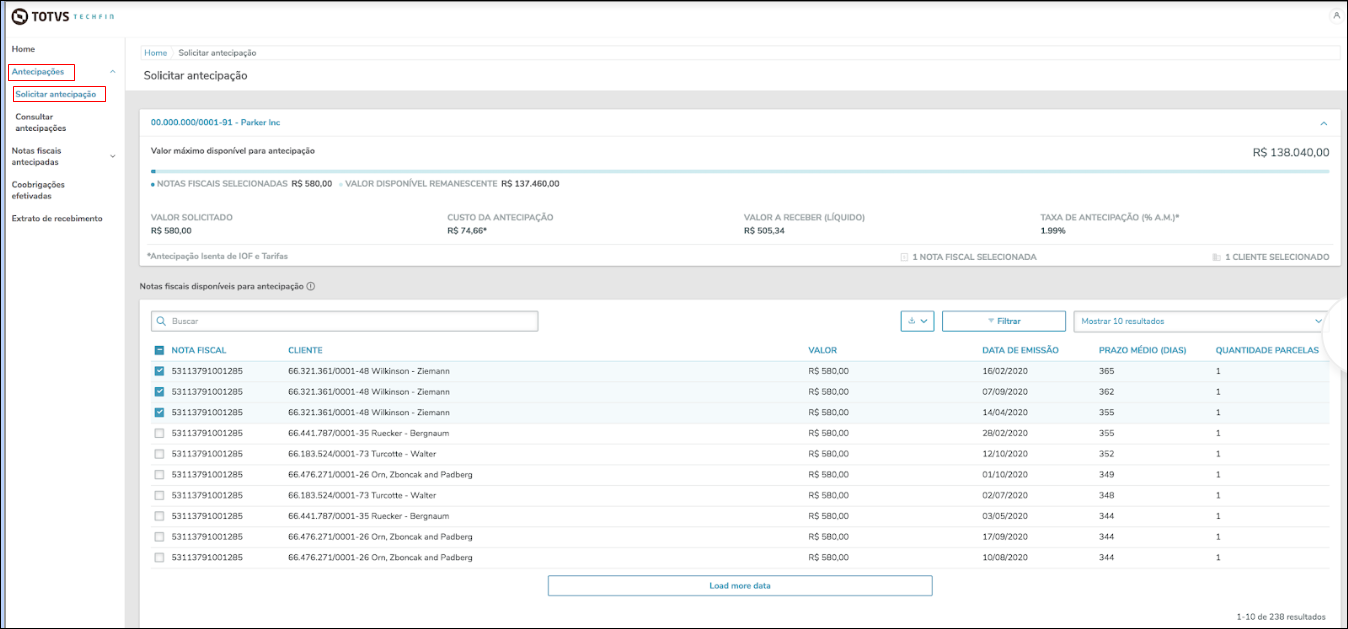Image resolution: width=1348 pixels, height=629 pixels.
Task: Check the row dated 28/02/2020
Action: 159,433
